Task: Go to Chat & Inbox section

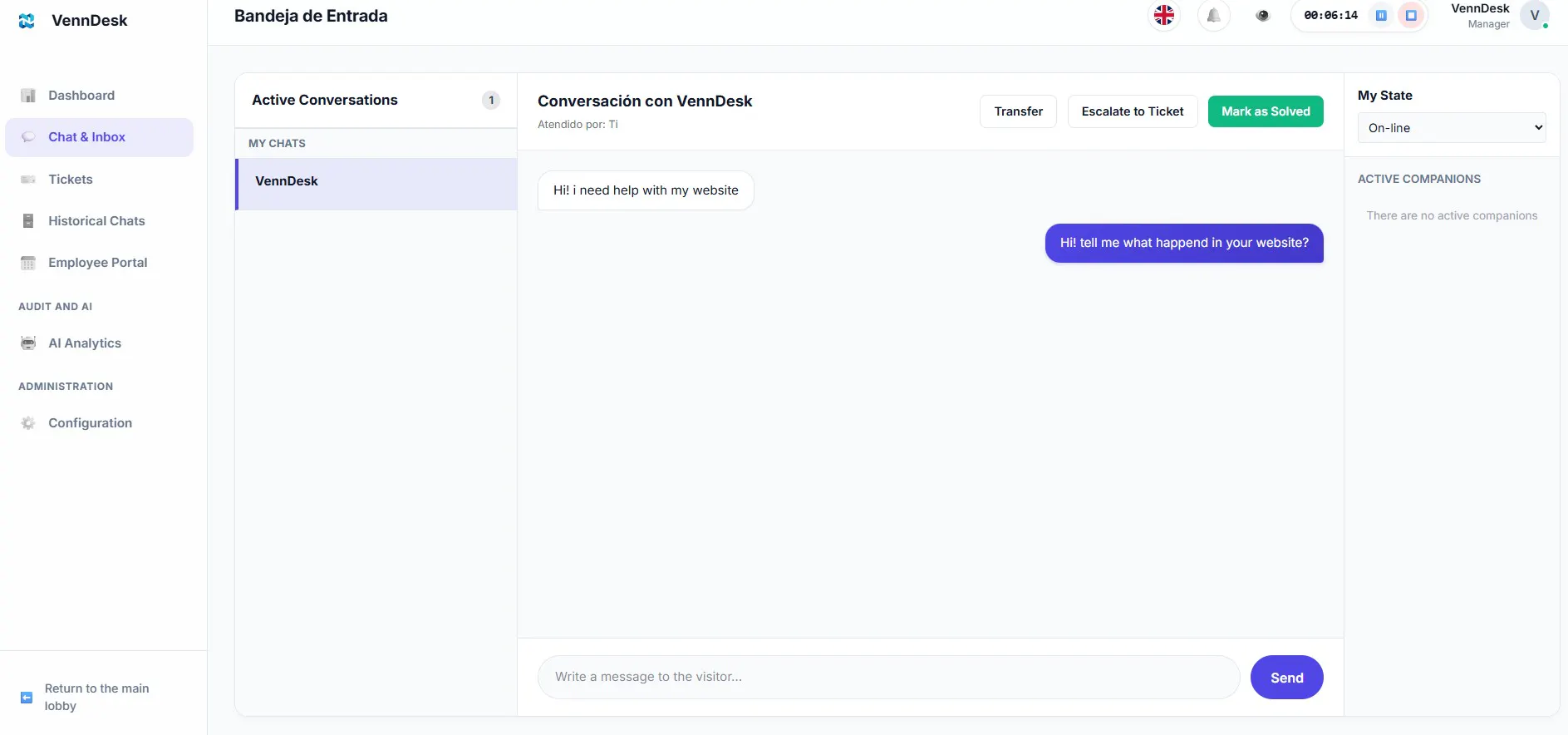Action: click(99, 137)
